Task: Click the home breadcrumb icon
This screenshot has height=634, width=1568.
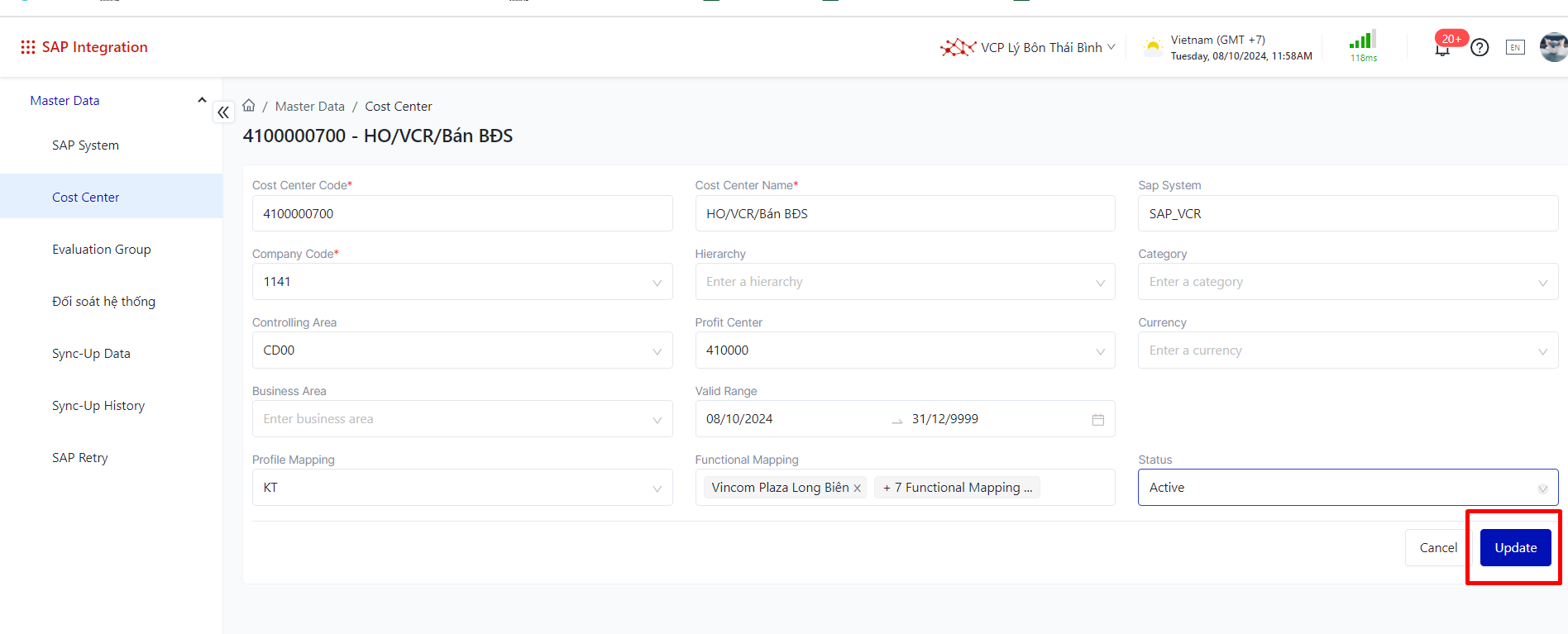Action: 249,106
